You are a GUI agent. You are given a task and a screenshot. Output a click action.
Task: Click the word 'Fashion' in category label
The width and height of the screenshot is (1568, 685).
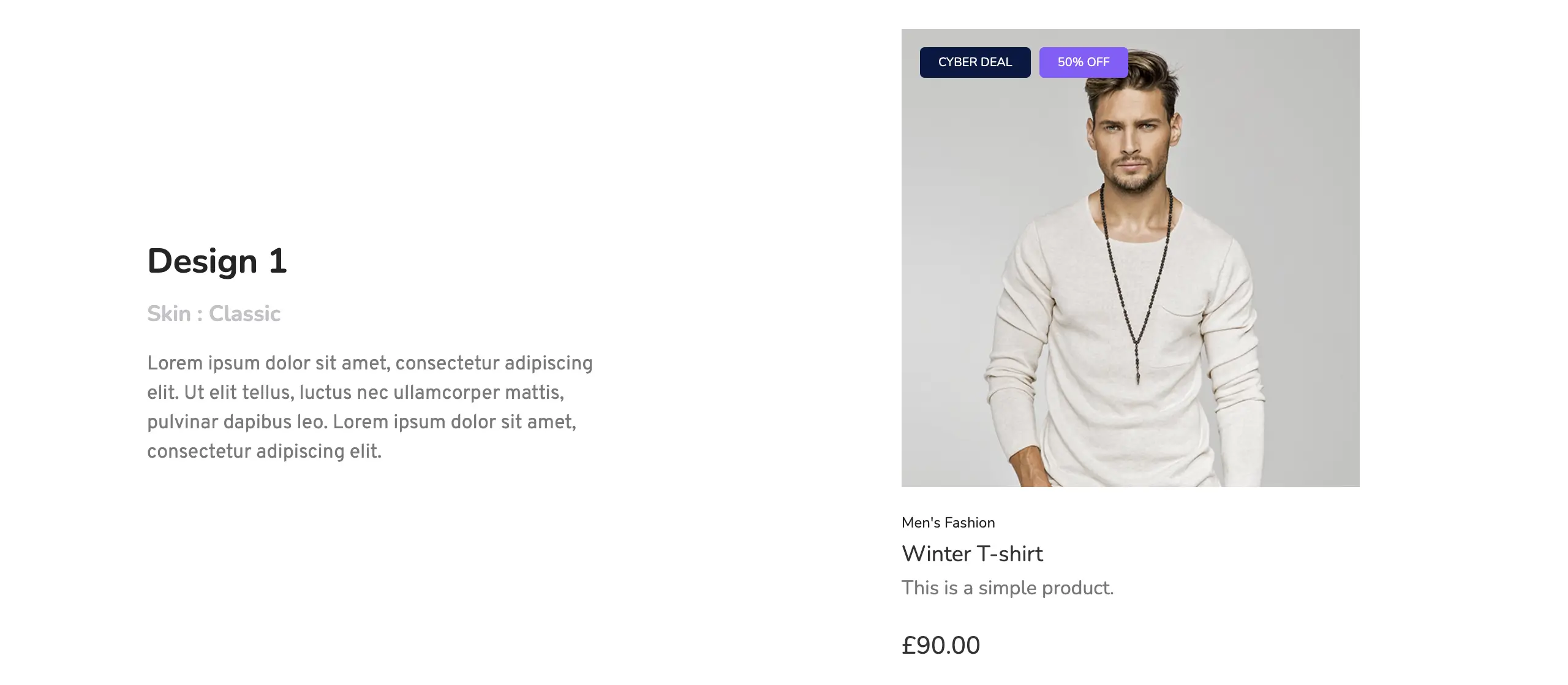point(970,523)
